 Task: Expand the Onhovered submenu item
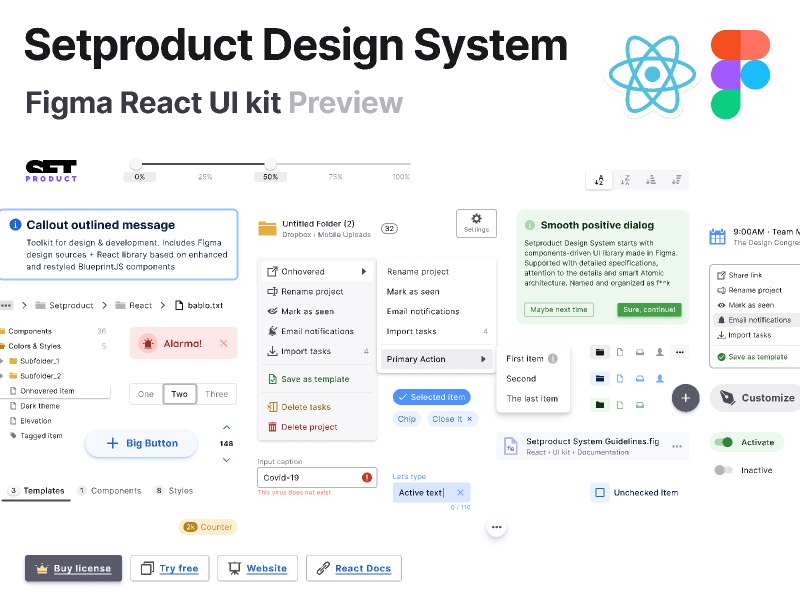[x=316, y=271]
